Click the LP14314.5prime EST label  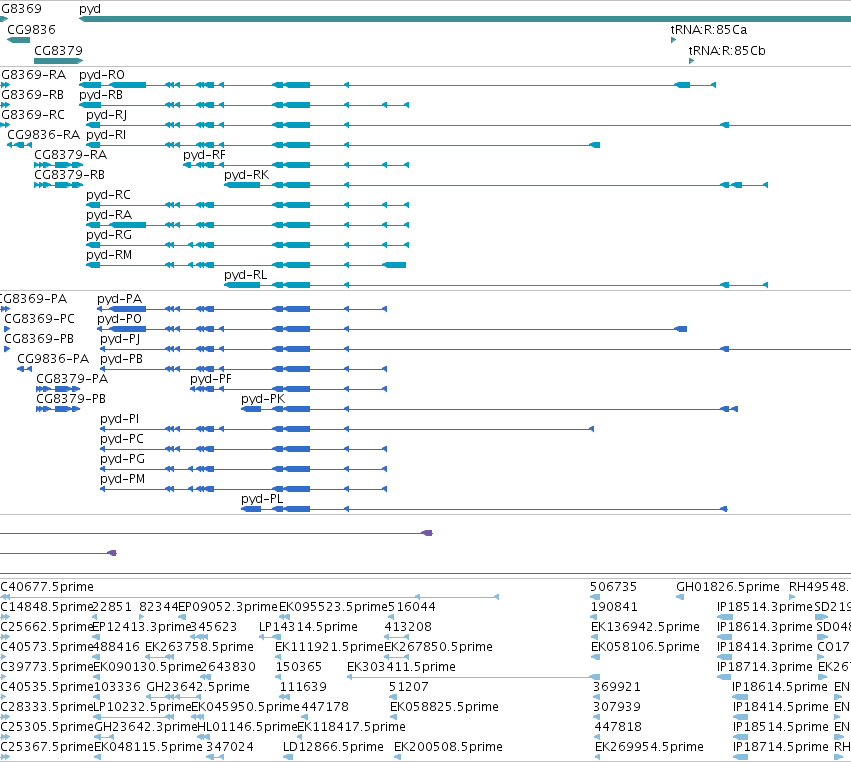308,627
